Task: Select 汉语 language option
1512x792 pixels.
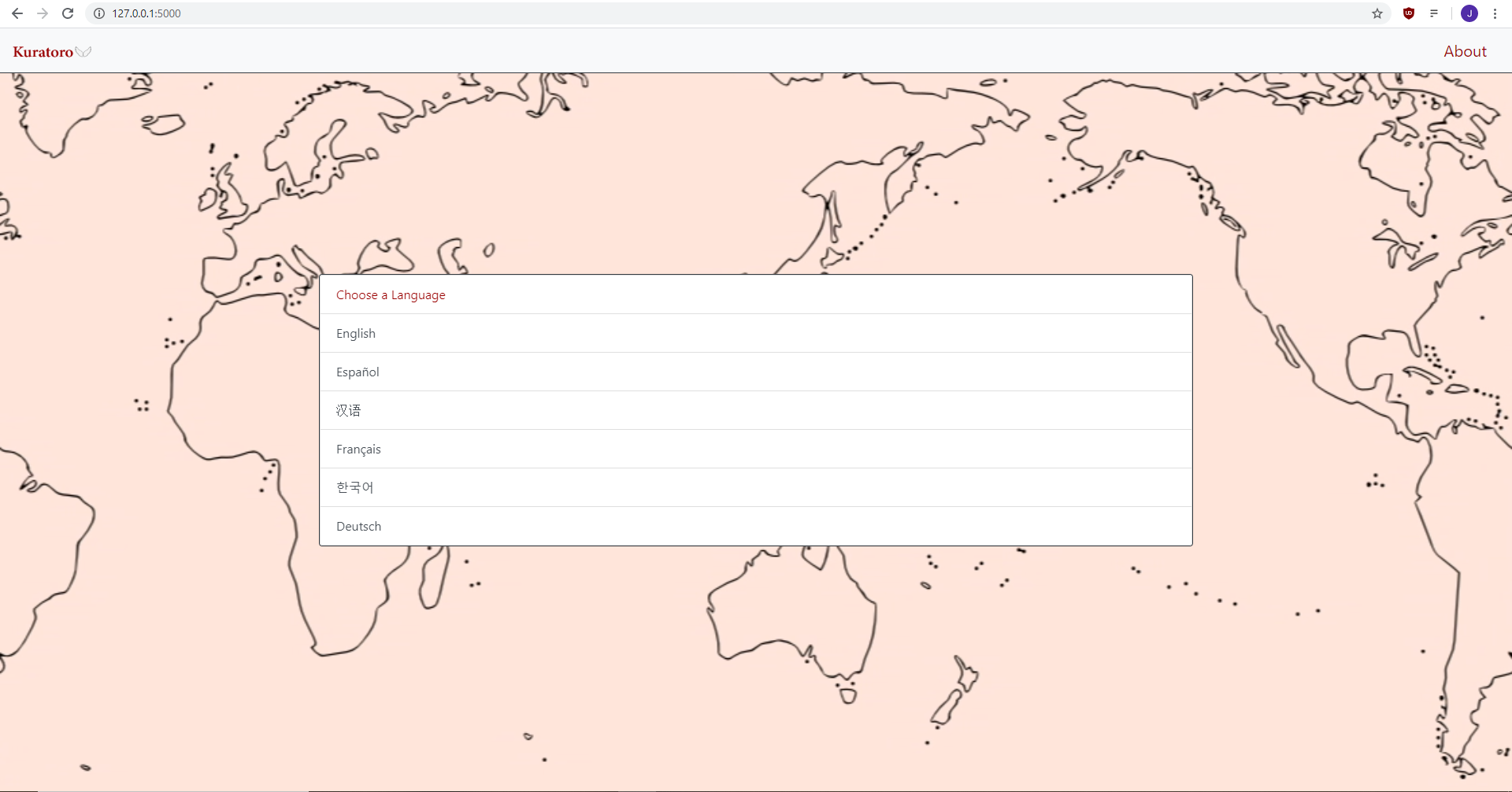Action: click(x=756, y=410)
